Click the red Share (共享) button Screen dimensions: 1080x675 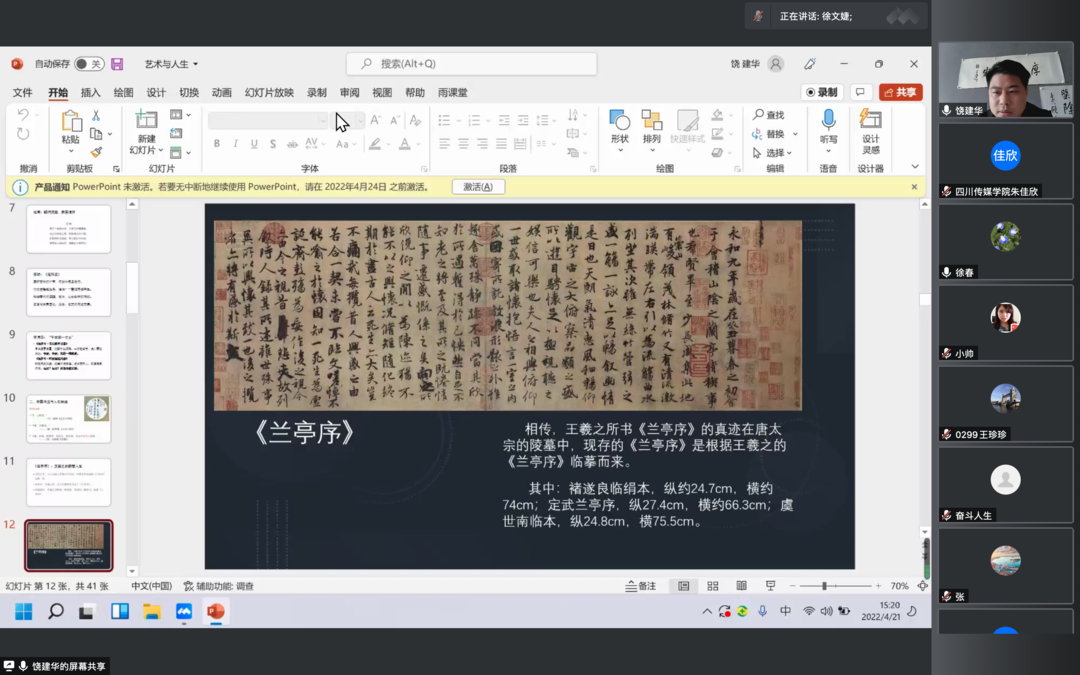[900, 92]
